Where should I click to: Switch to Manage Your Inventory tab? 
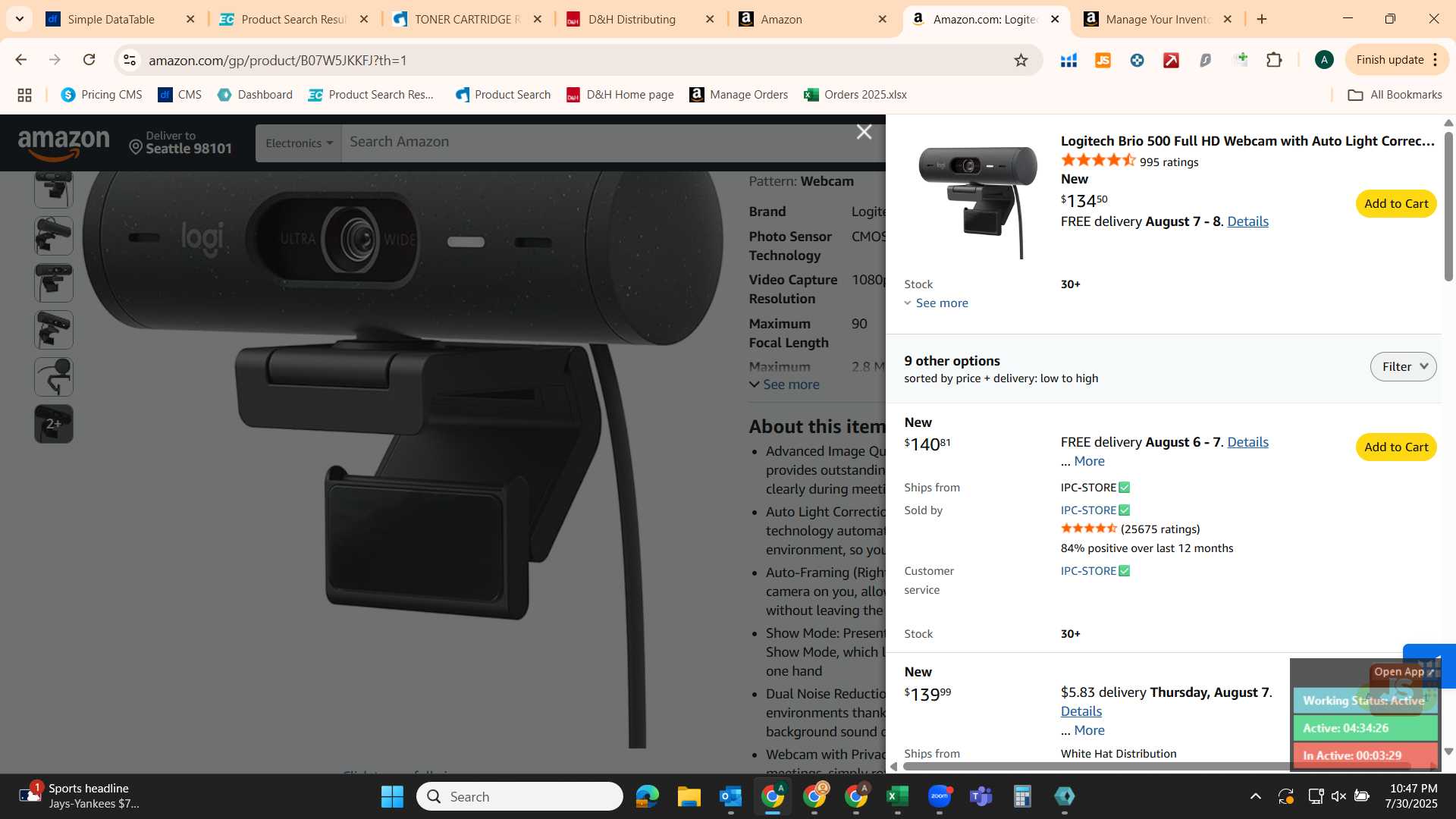point(1157,20)
